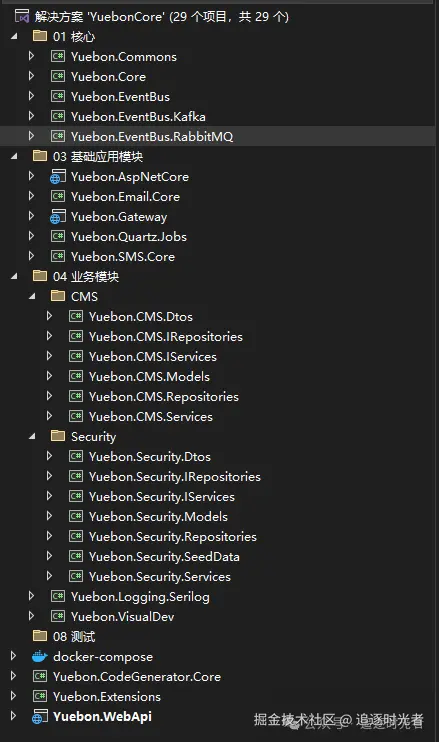Click the C# icon beside Yuebon.Logging.Serilog
Viewport: 439px width, 742px height.
point(58,596)
